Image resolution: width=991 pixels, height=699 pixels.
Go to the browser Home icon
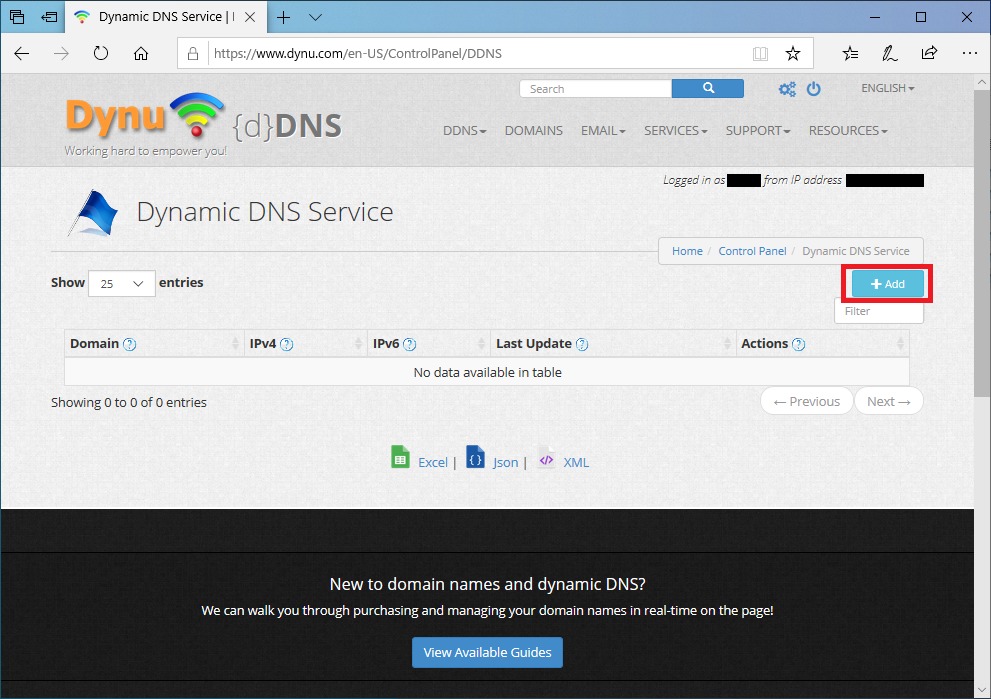(x=141, y=53)
